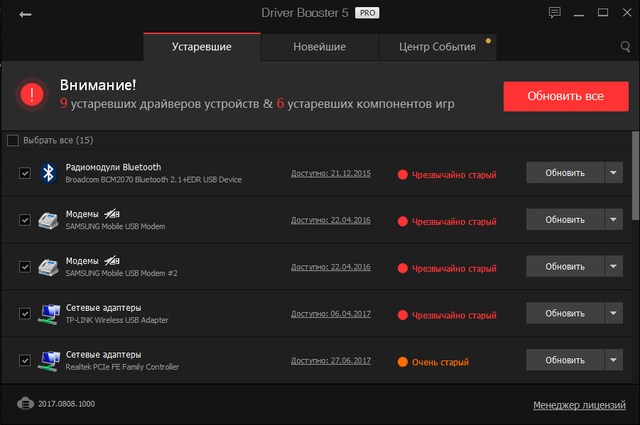640x425 pixels.
Task: Select Радиомодули Bluetooth device name
Action: coord(113,167)
